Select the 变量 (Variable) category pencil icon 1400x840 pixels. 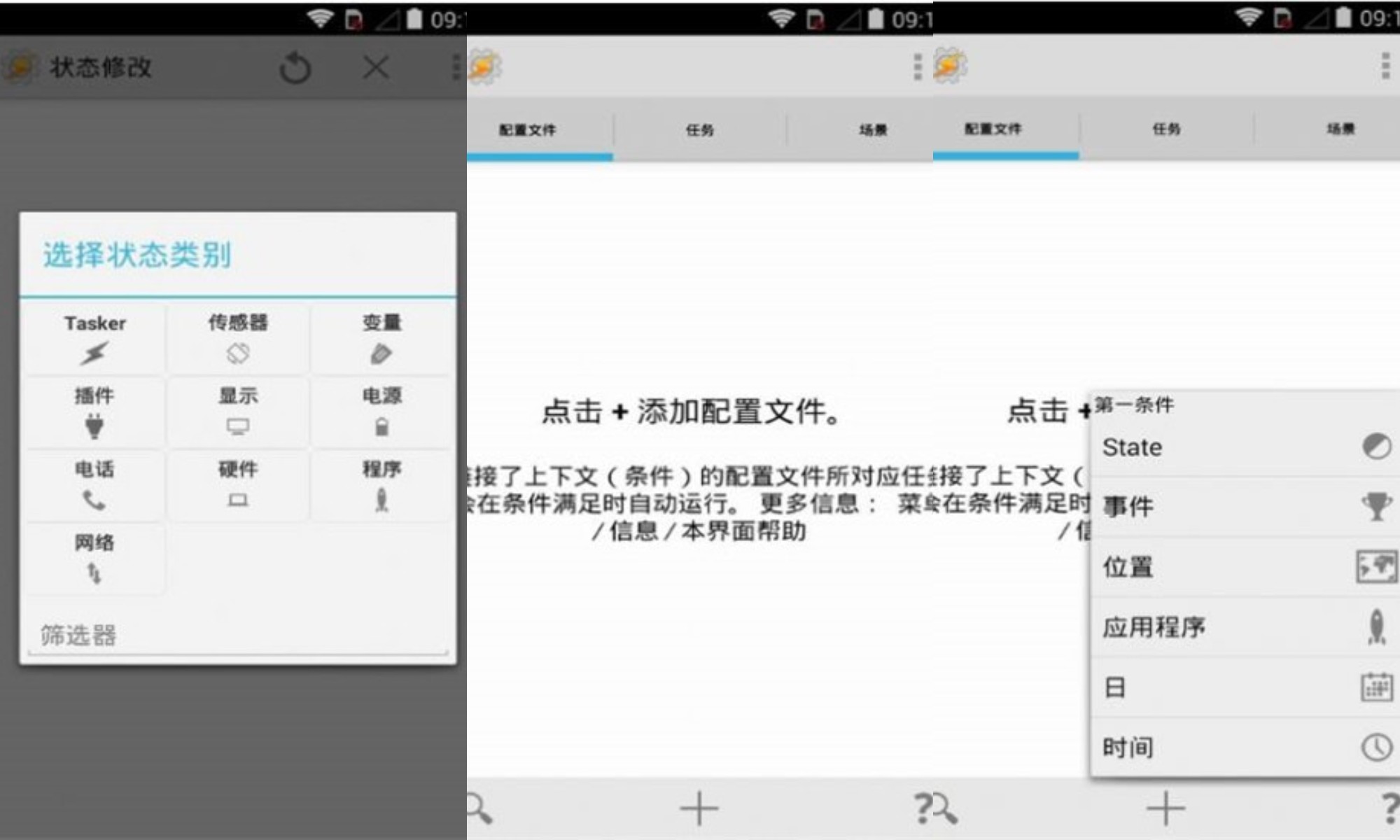point(381,338)
